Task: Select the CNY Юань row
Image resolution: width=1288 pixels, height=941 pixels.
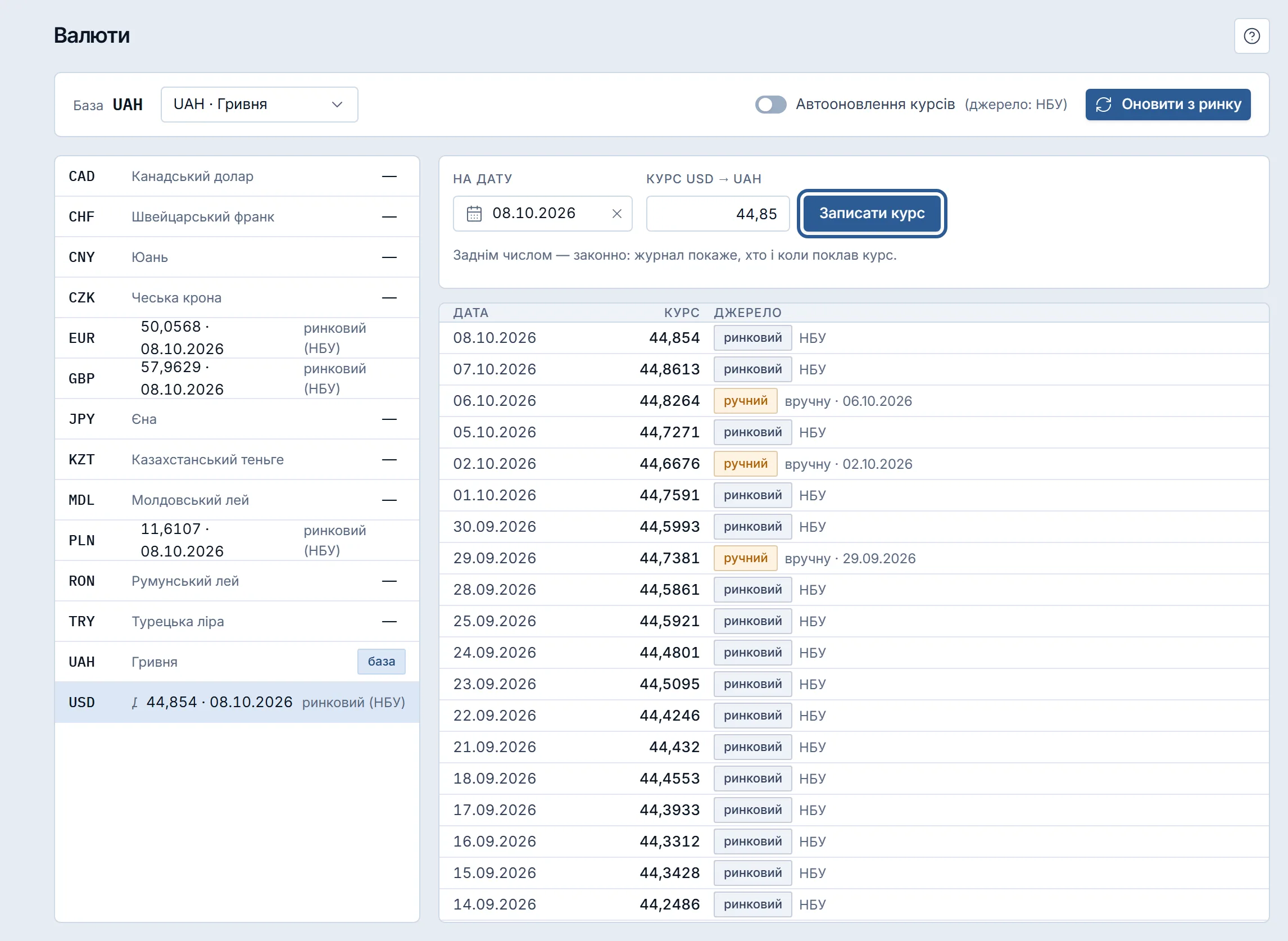Action: (237, 257)
